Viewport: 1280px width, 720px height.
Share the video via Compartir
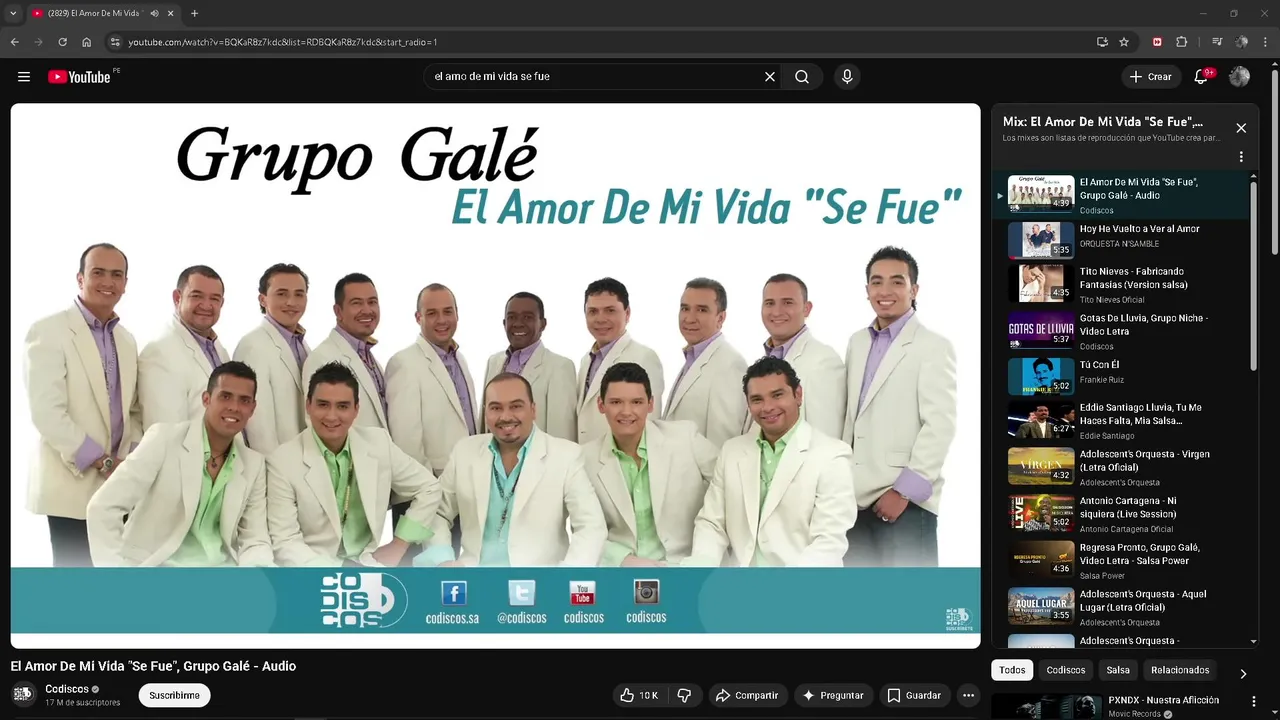[747, 695]
